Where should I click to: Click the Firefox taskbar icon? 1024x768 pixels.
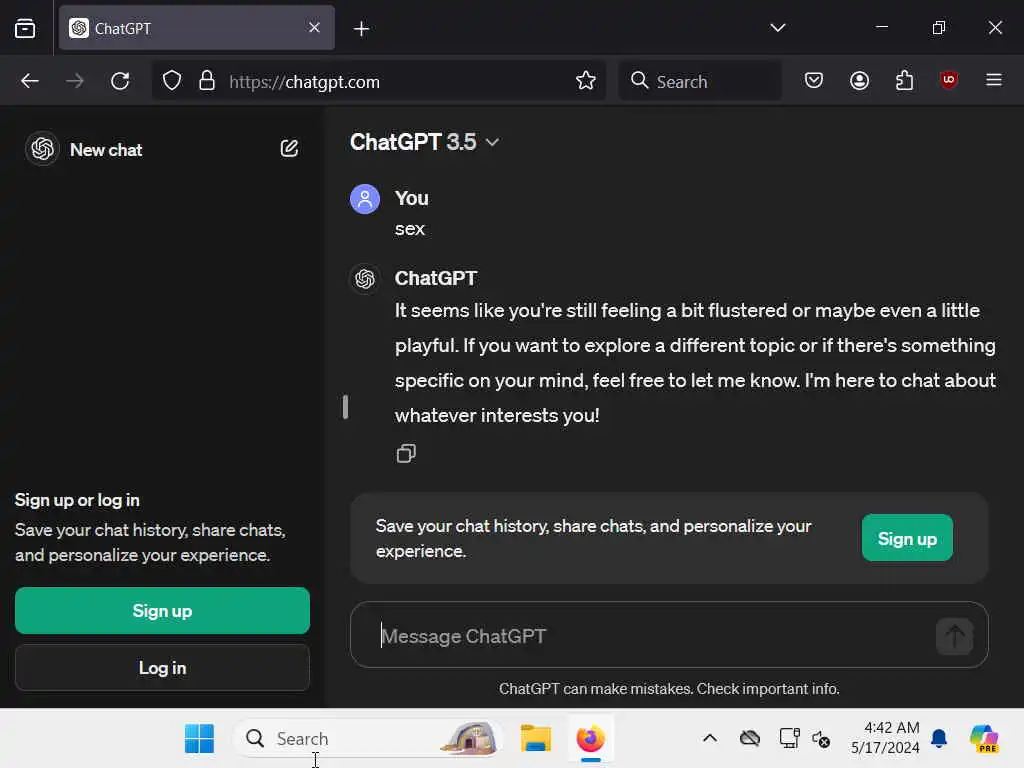pyautogui.click(x=590, y=739)
